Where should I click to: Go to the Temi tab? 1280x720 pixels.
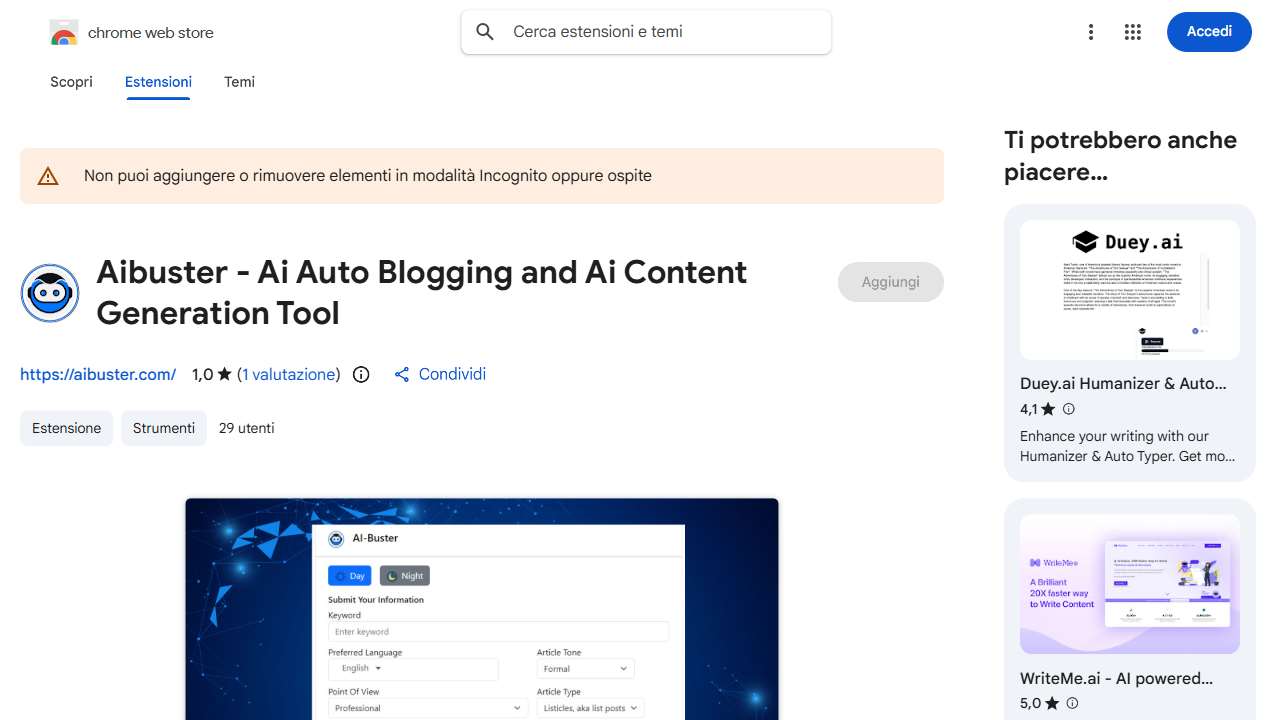tap(239, 82)
